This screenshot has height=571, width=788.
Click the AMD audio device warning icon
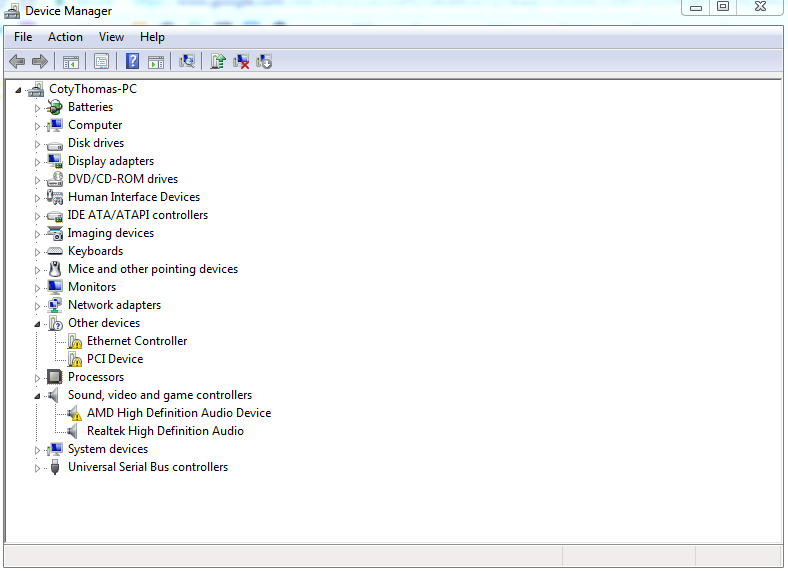coord(74,413)
